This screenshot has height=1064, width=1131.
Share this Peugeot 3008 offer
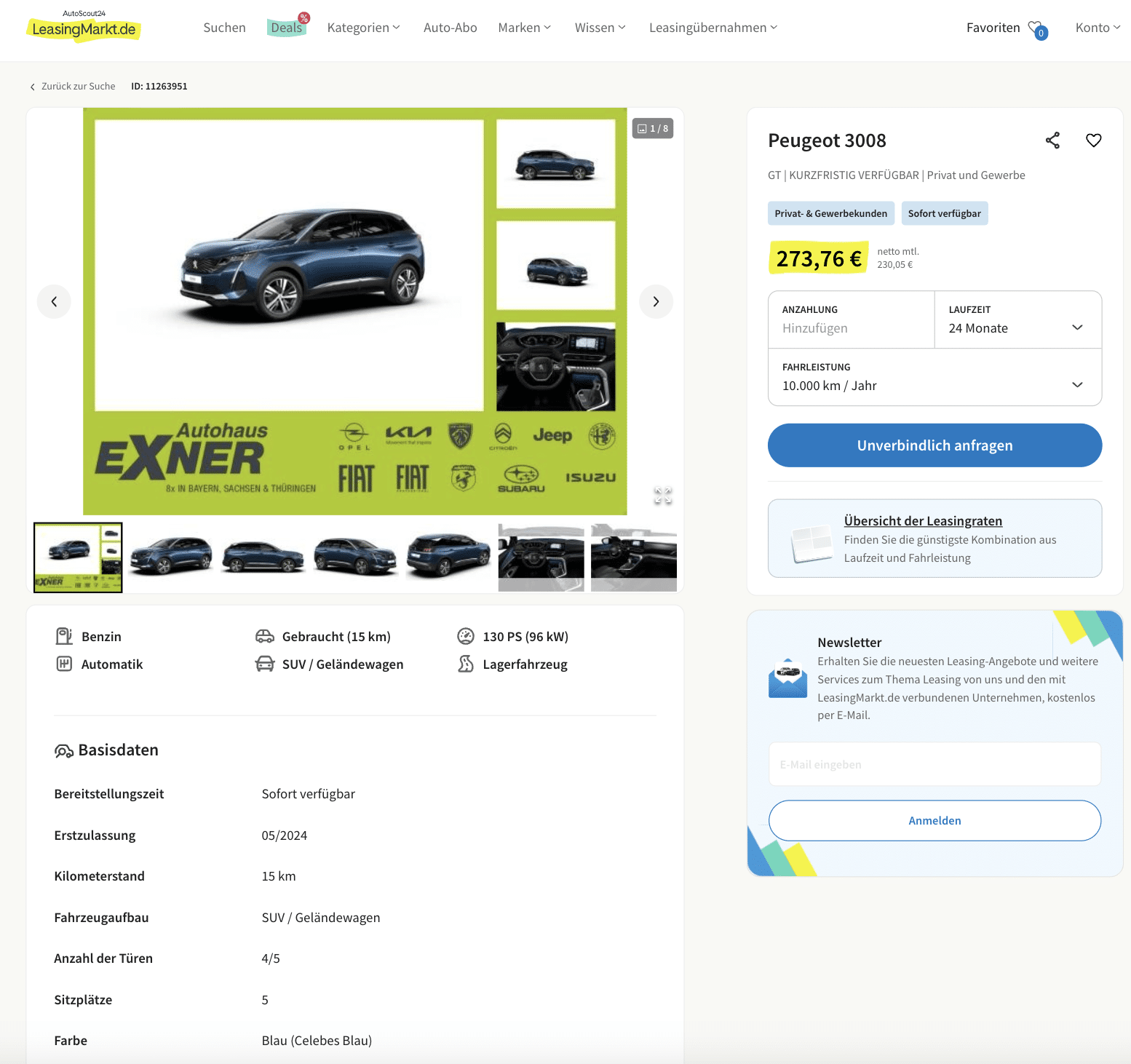click(1052, 140)
